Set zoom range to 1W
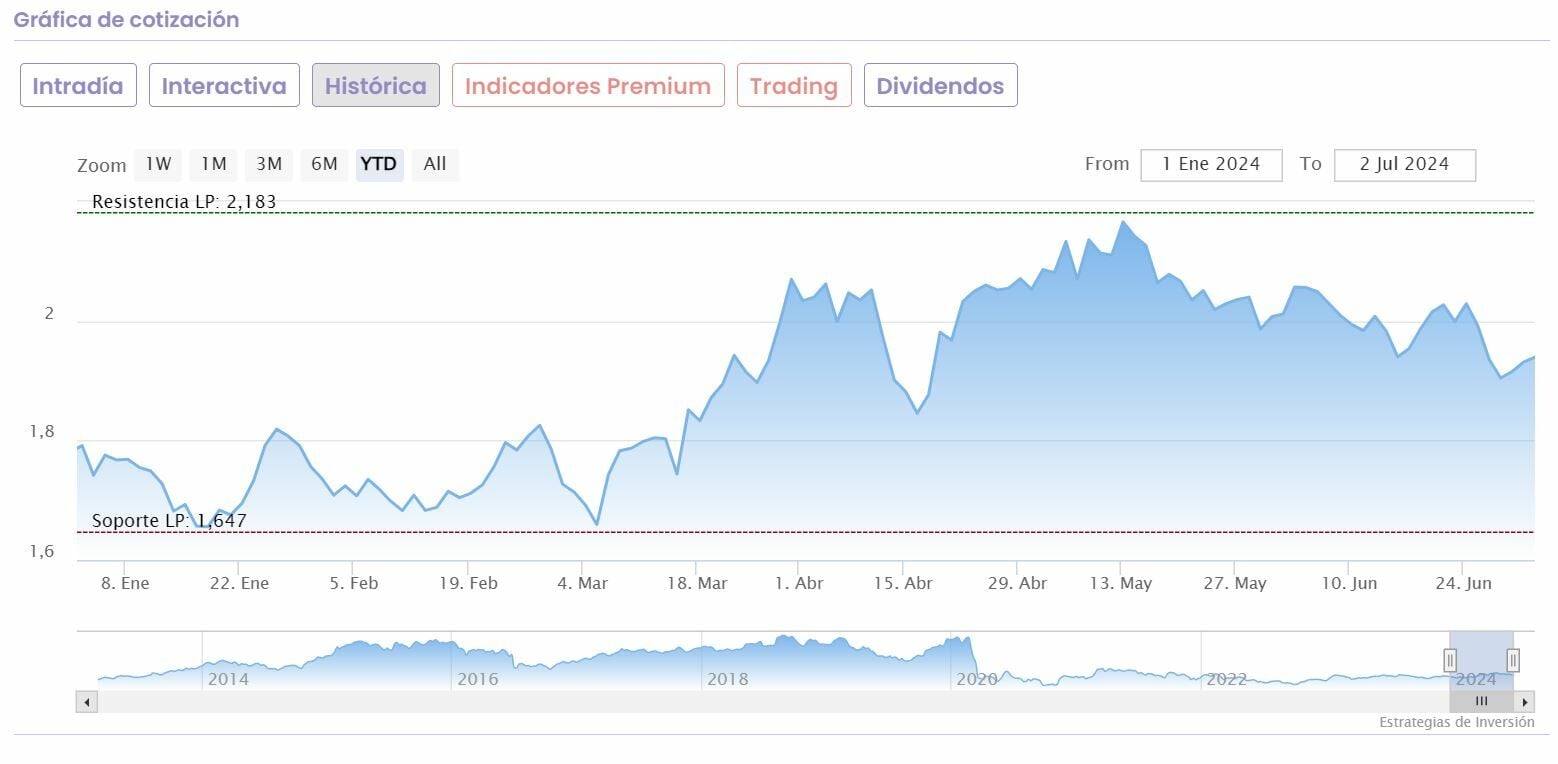1558x764 pixels. pyautogui.click(x=158, y=164)
